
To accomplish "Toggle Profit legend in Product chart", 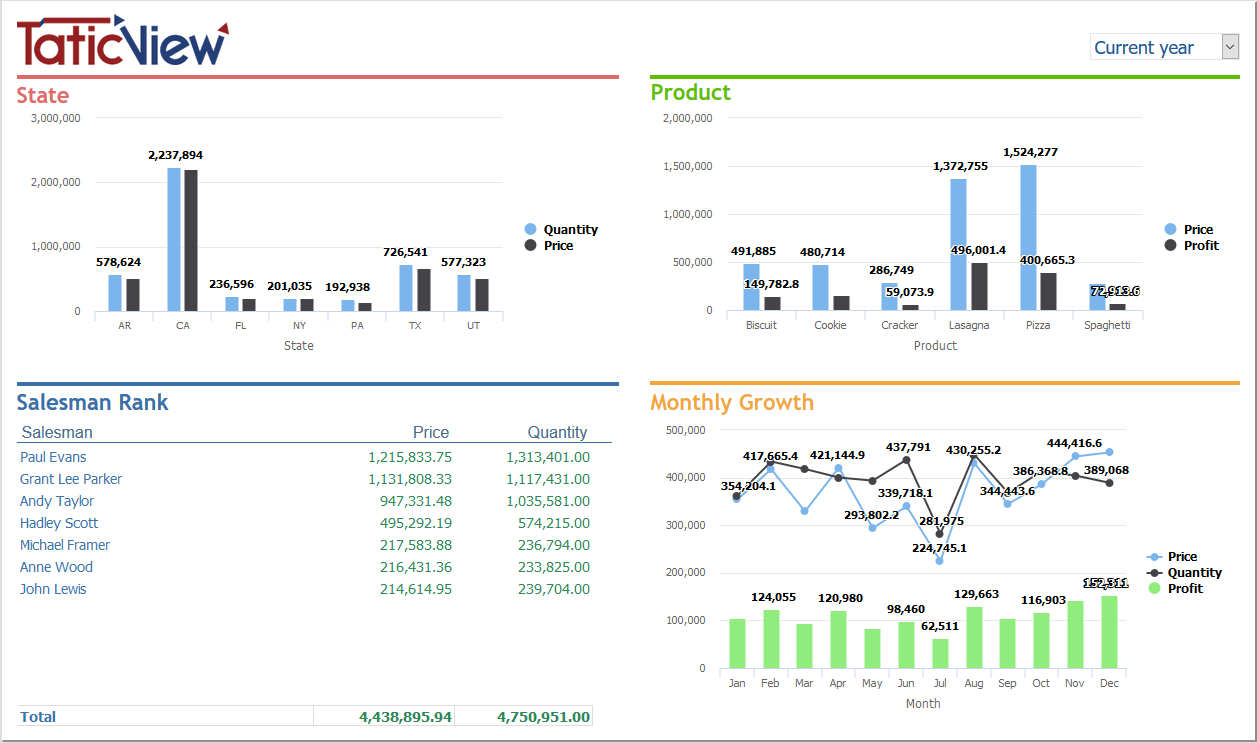I will [1201, 246].
